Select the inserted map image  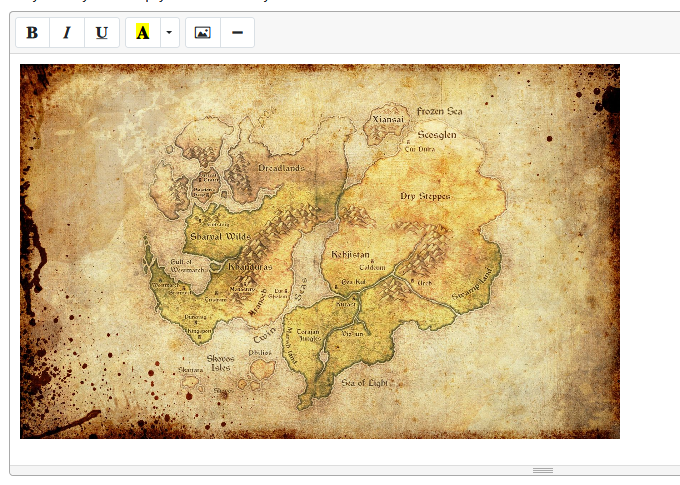(x=320, y=251)
